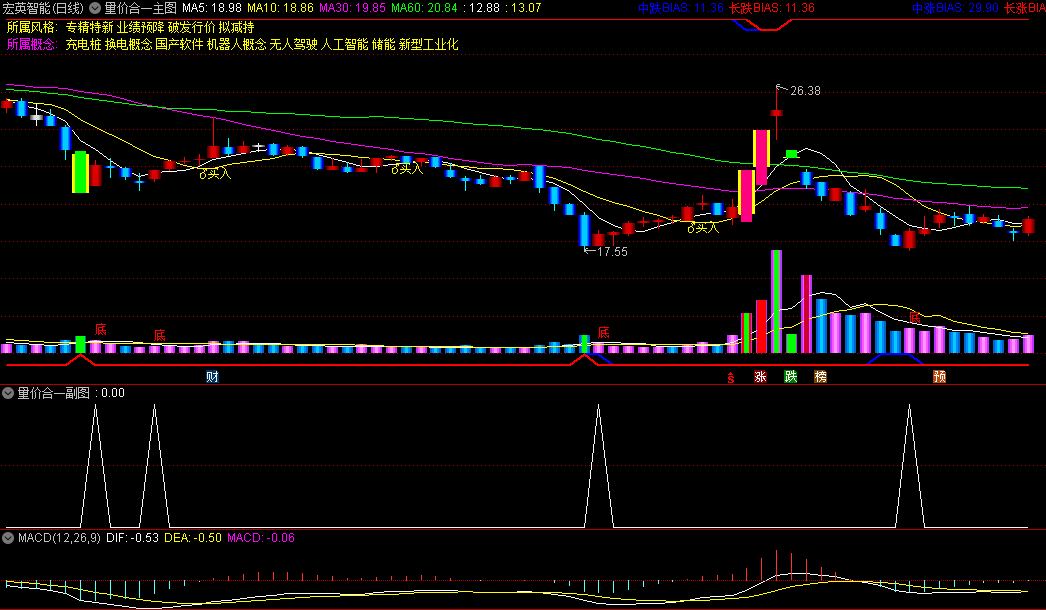The image size is (1046, 610).
Task: Open the 涨 event marker icon
Action: (760, 376)
